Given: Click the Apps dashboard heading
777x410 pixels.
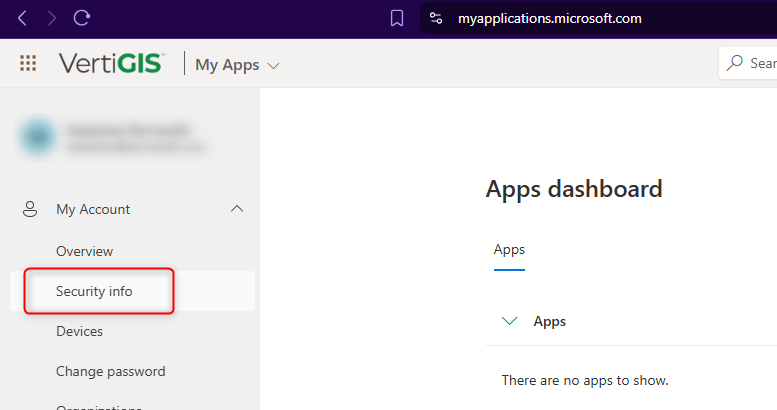Looking at the screenshot, I should [x=574, y=189].
